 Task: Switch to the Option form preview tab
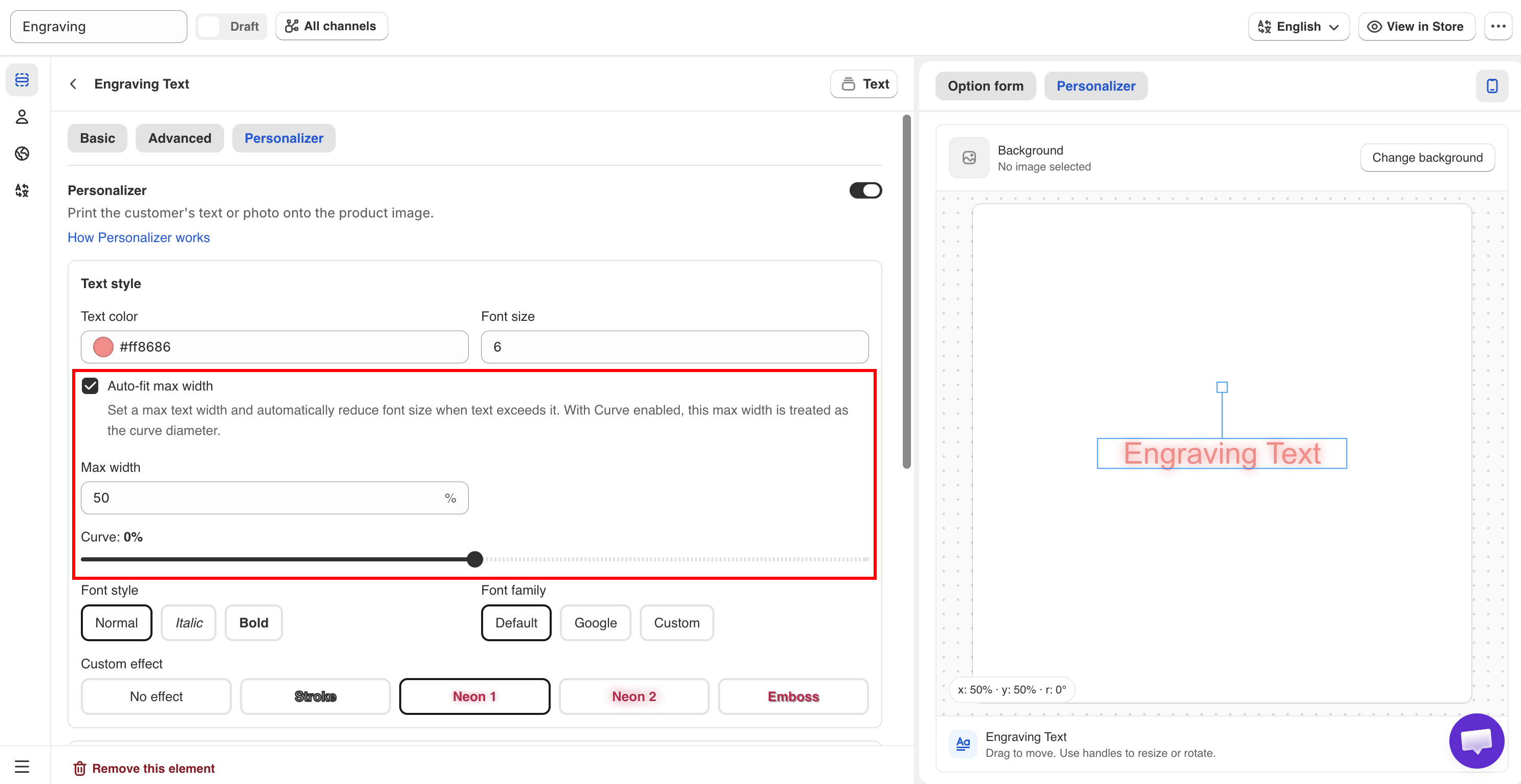point(986,86)
